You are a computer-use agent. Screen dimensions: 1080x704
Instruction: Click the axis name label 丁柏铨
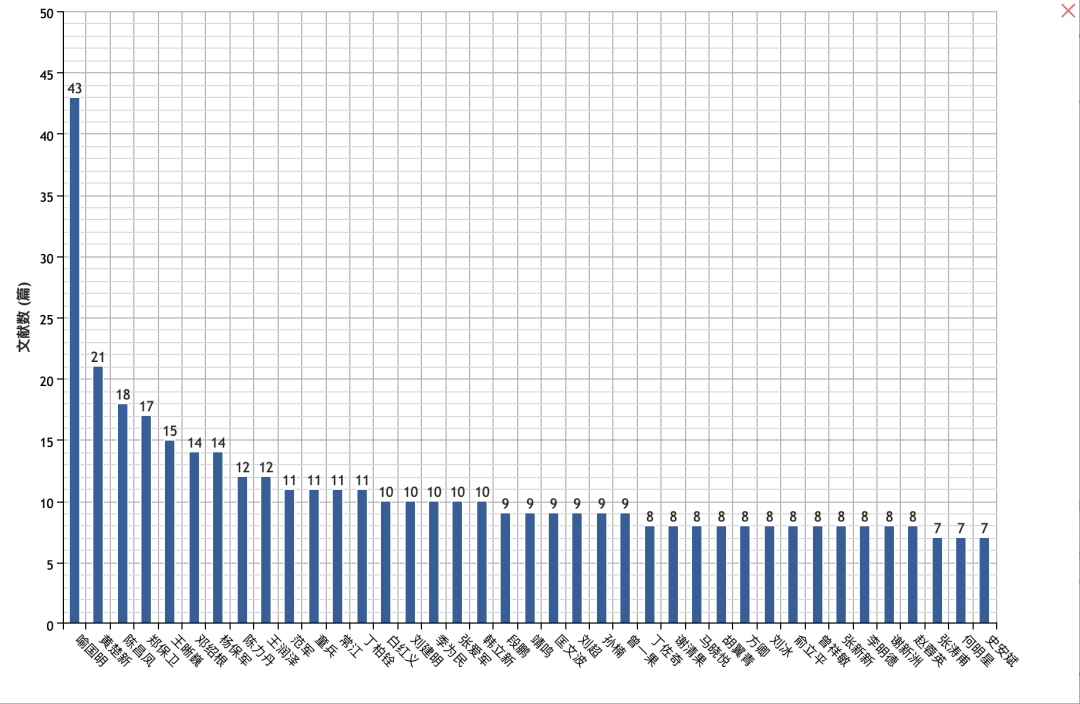(377, 650)
